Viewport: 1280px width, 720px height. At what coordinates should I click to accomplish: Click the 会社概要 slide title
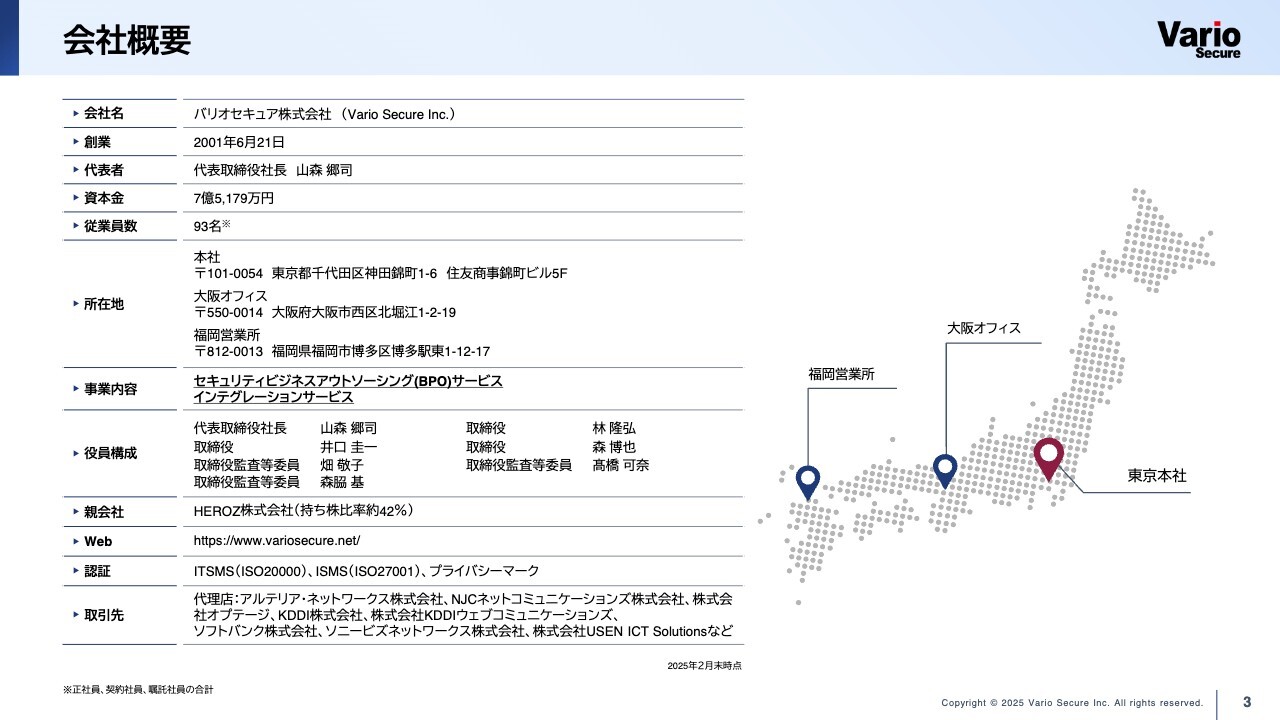click(126, 40)
